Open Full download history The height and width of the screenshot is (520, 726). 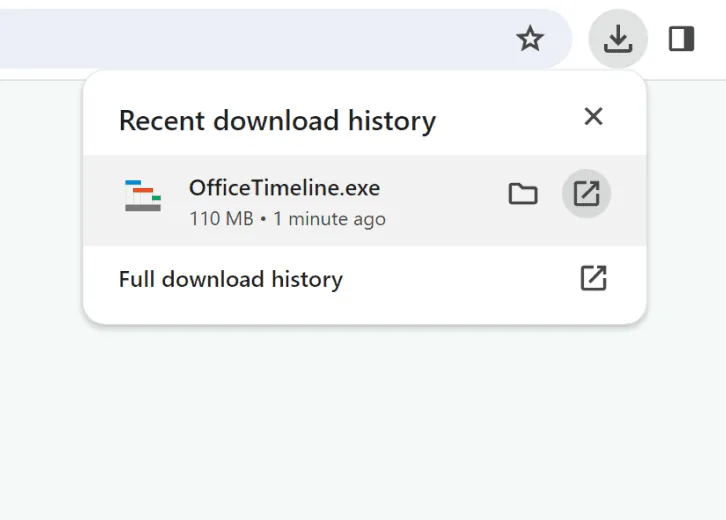point(230,279)
